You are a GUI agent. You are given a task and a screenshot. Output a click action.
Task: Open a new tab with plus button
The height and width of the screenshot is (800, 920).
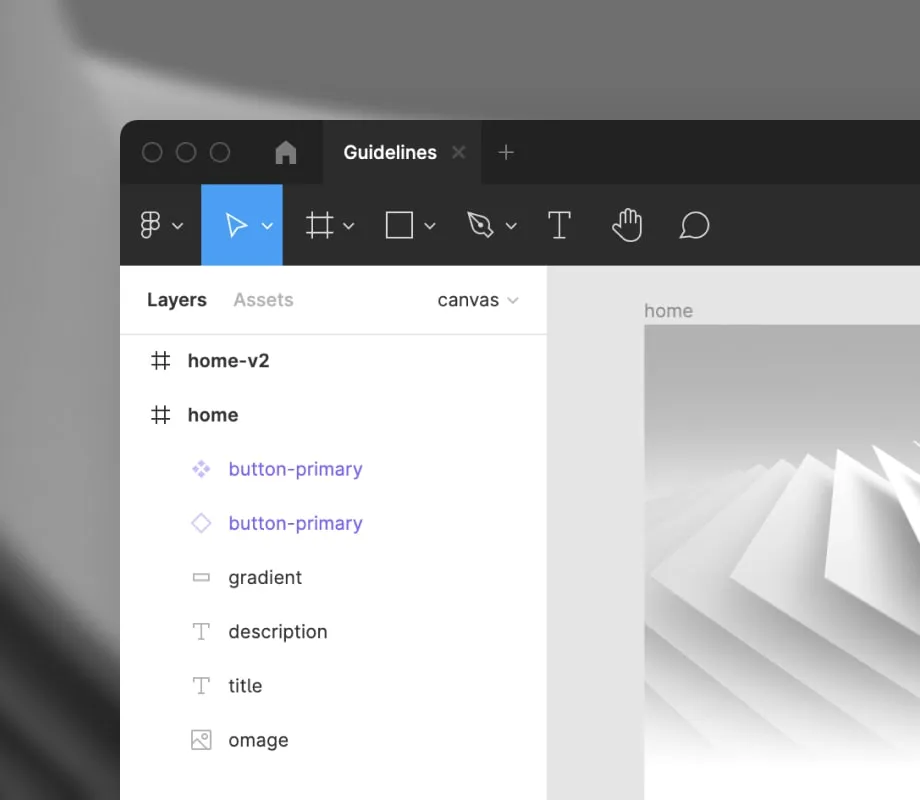(x=506, y=152)
